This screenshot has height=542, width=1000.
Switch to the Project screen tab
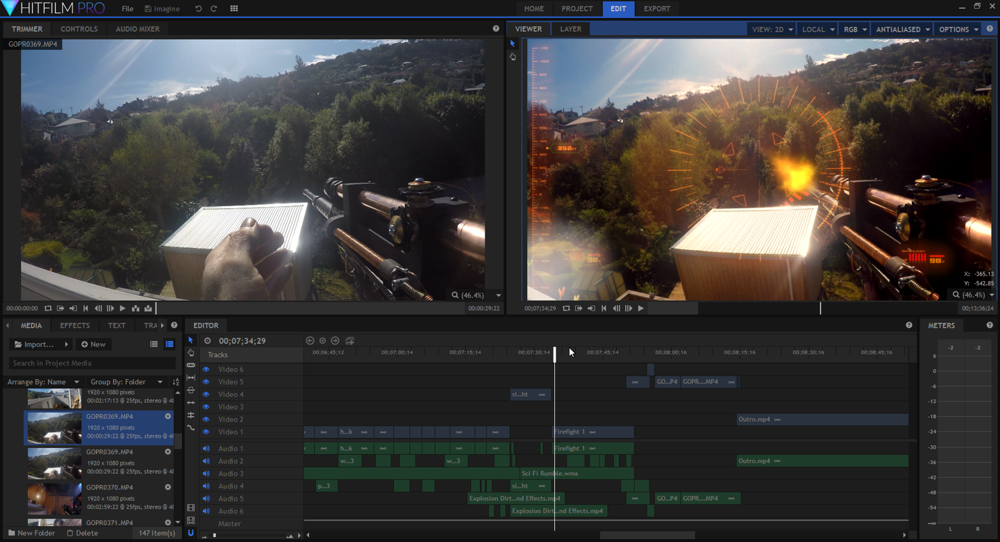pos(577,9)
